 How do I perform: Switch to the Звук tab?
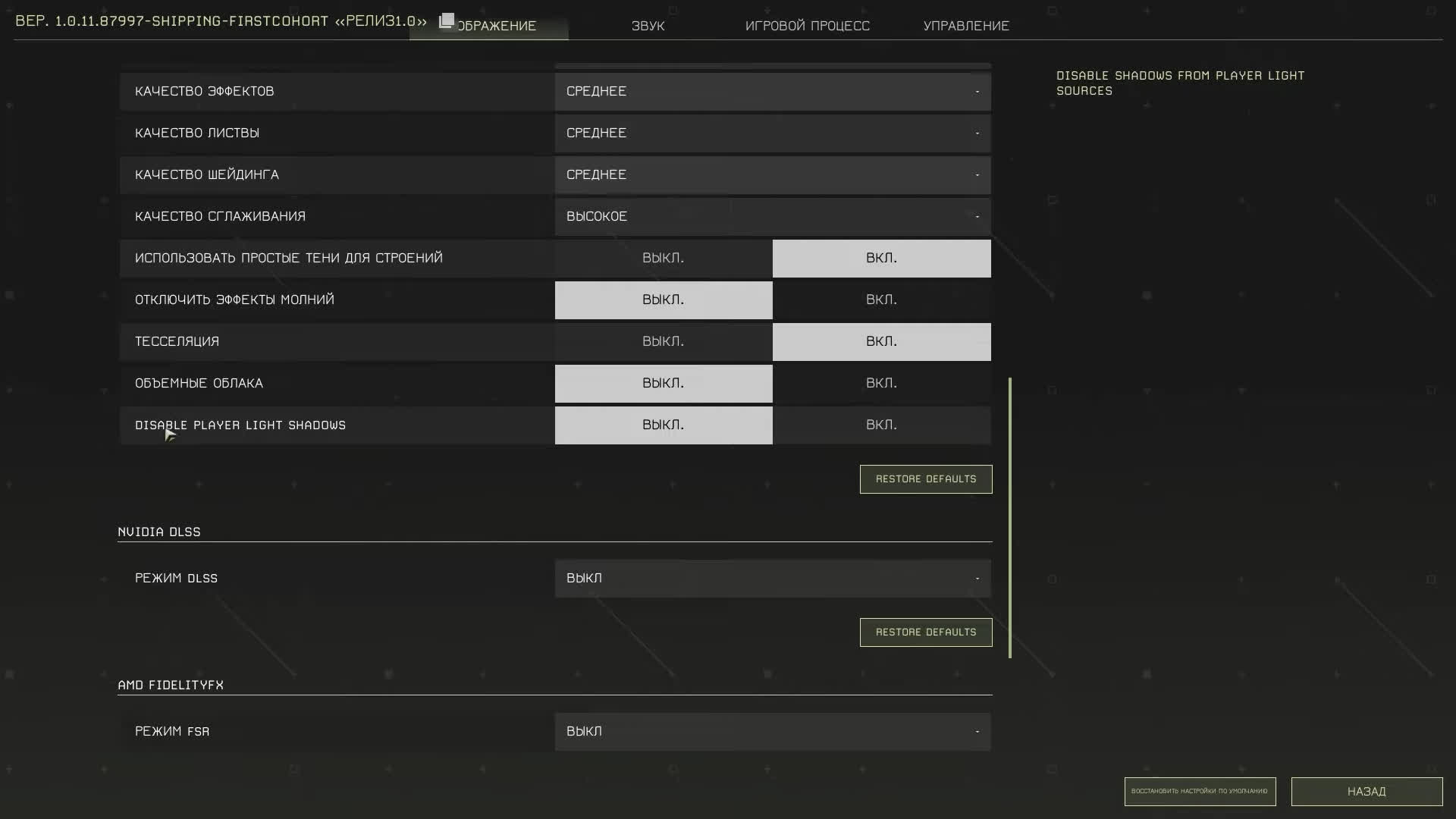[x=648, y=26]
